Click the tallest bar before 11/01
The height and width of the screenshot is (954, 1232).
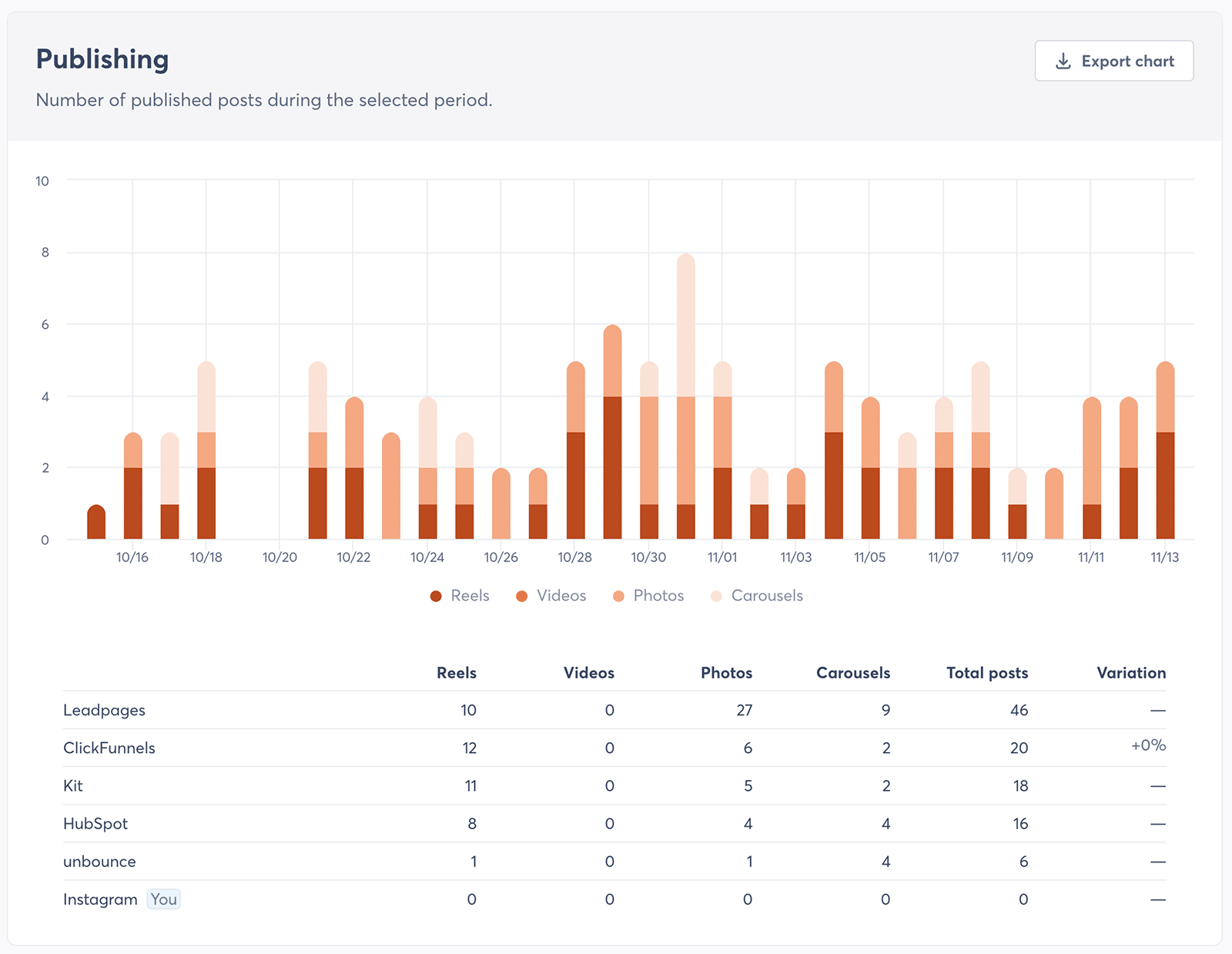(x=686, y=396)
